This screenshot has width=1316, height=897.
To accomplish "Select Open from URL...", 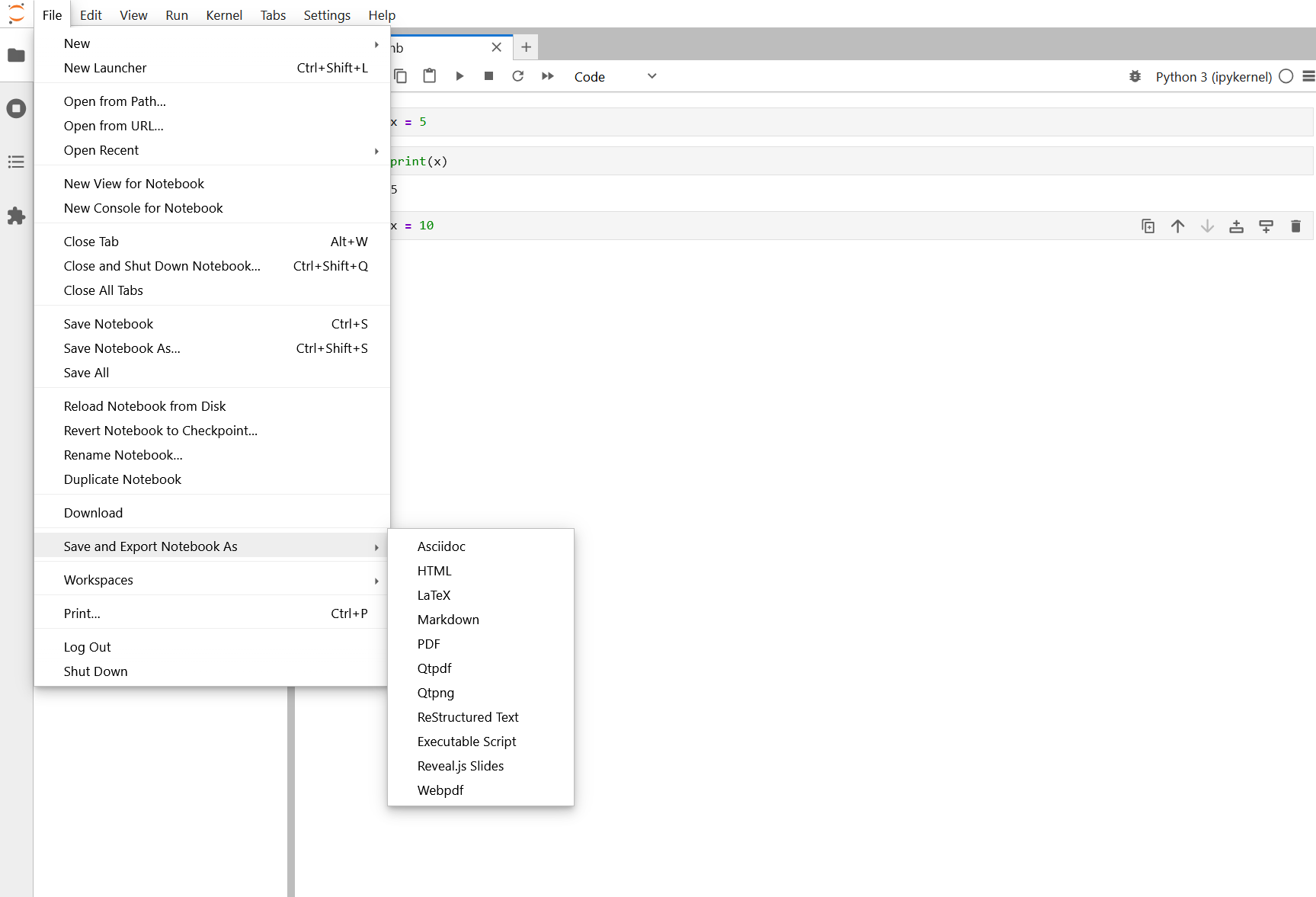I will click(x=212, y=126).
